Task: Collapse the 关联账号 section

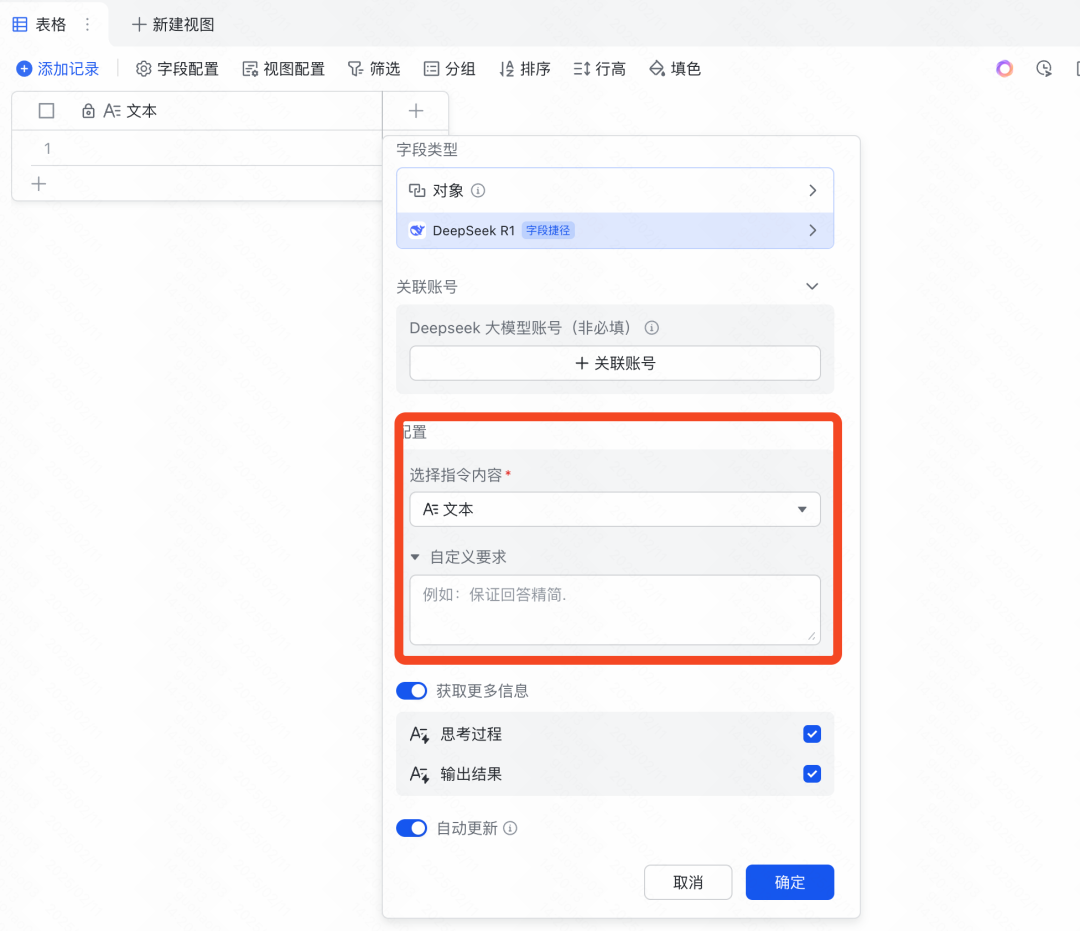Action: [x=812, y=287]
